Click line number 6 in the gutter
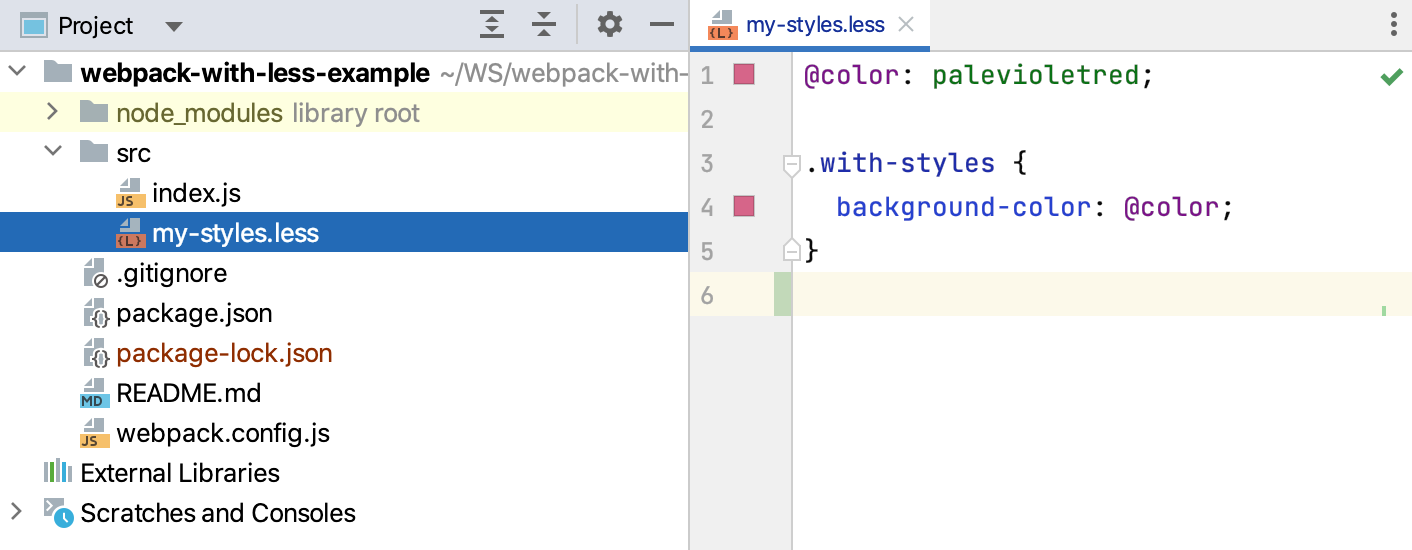 707,295
